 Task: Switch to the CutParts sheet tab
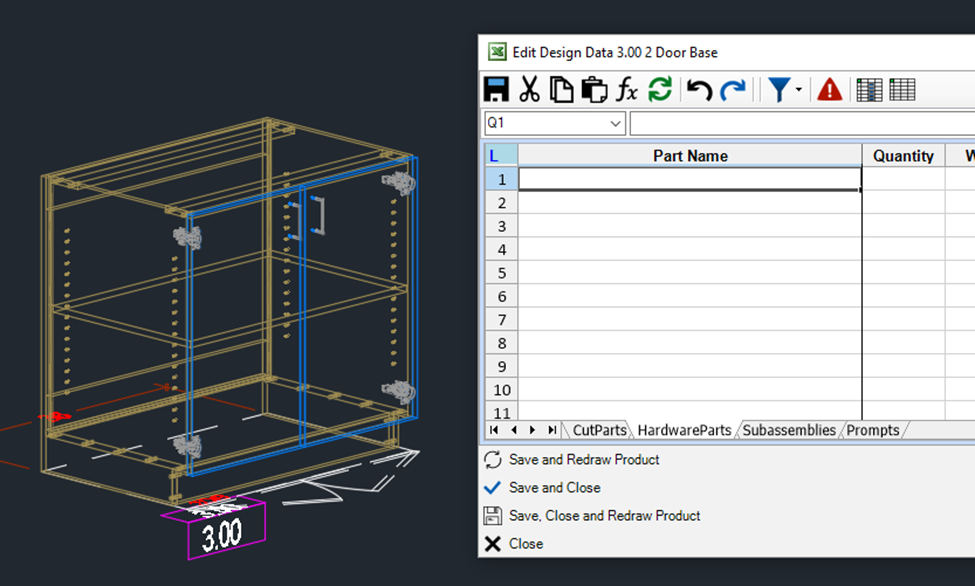point(600,430)
